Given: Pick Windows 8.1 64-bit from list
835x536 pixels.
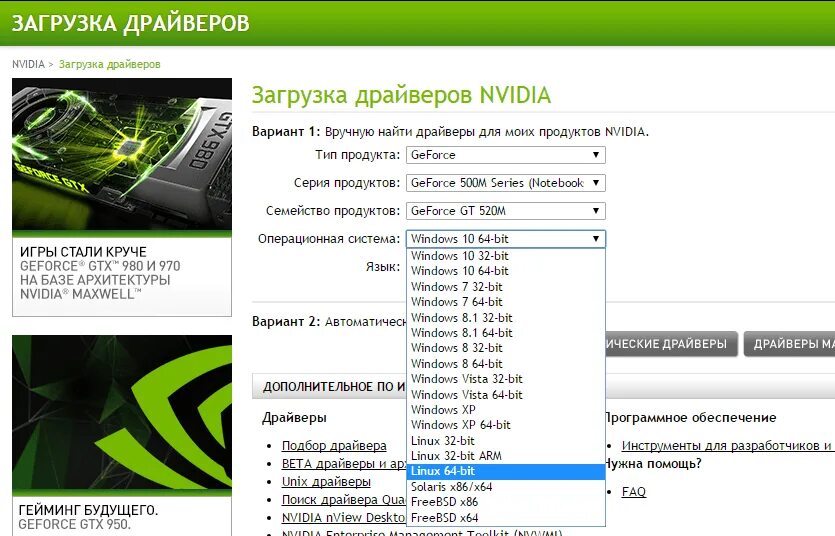Looking at the screenshot, I should tap(505, 333).
